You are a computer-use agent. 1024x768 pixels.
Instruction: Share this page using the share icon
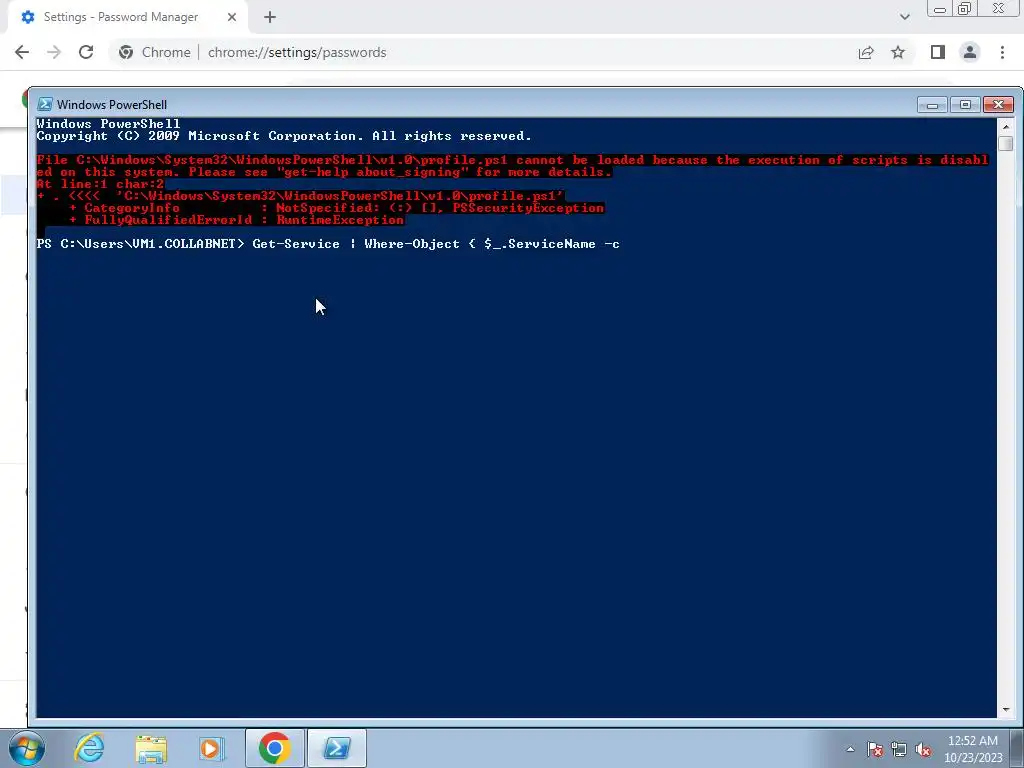coord(866,52)
